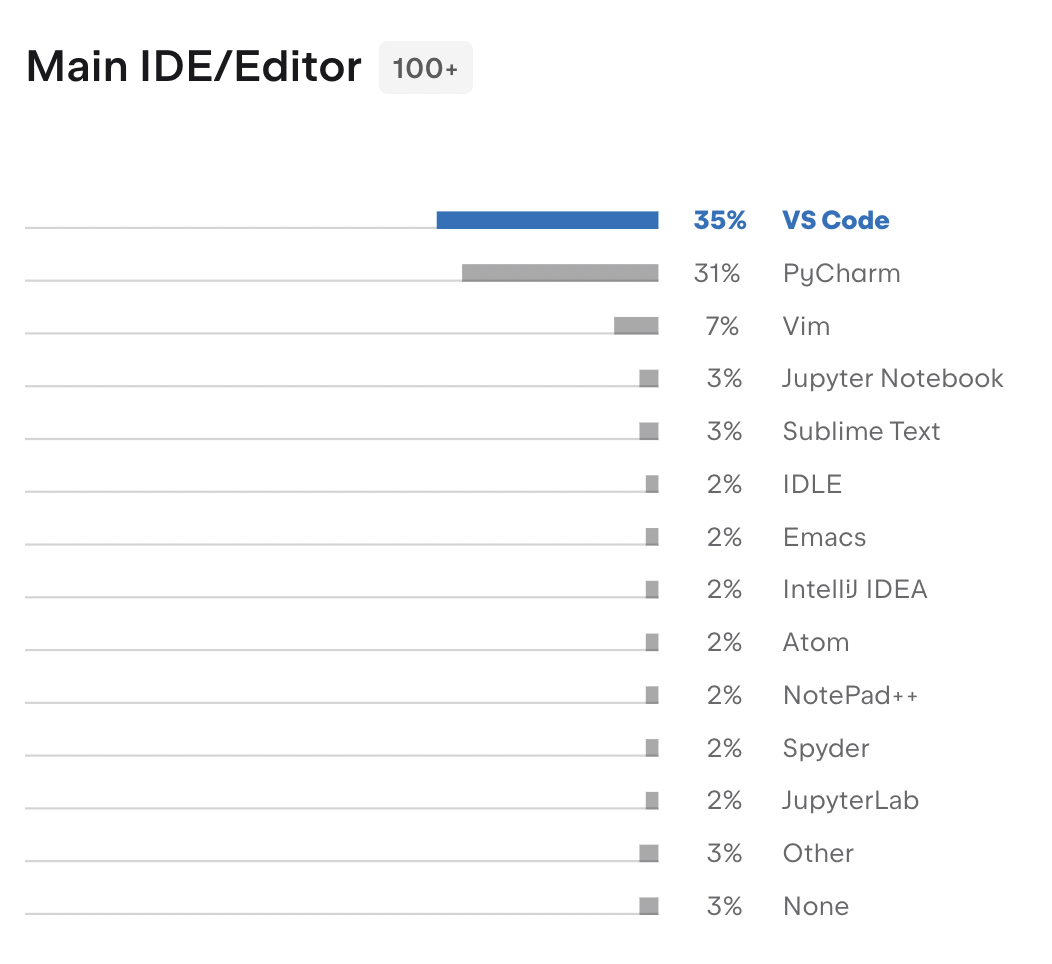1052x964 pixels.
Task: Click the Vim bar in chart
Action: click(x=636, y=325)
